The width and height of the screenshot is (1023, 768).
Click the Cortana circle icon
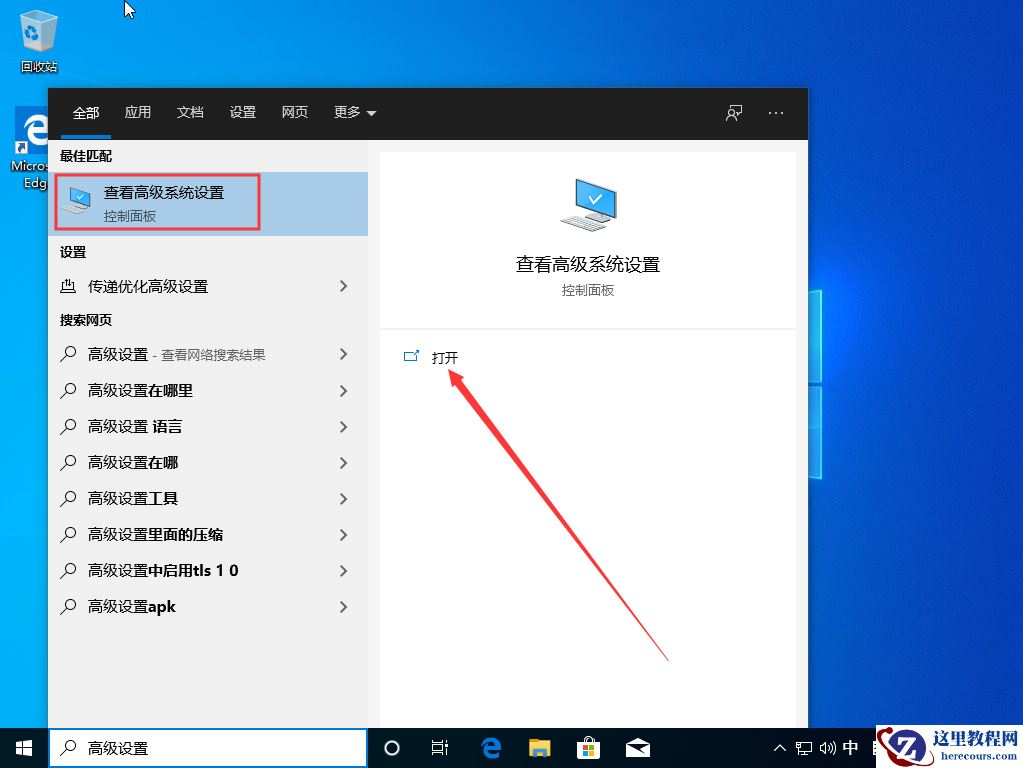tap(391, 747)
